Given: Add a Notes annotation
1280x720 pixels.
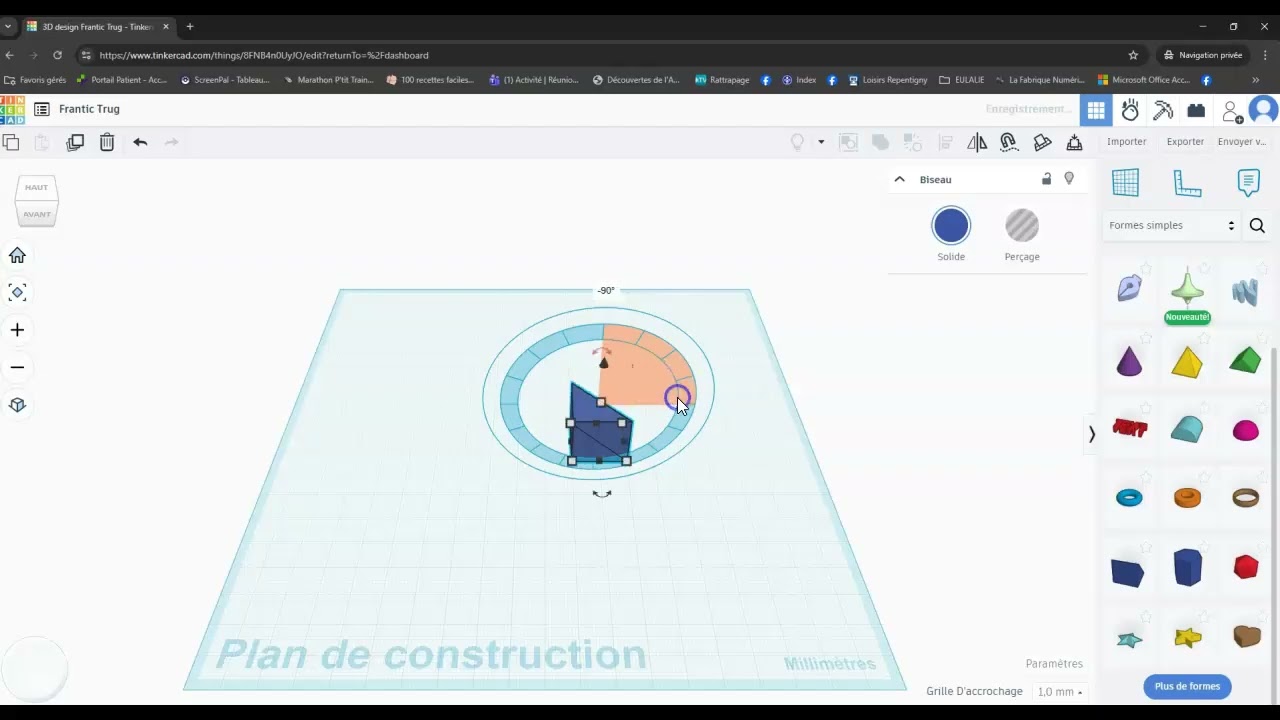Looking at the screenshot, I should point(1248,182).
